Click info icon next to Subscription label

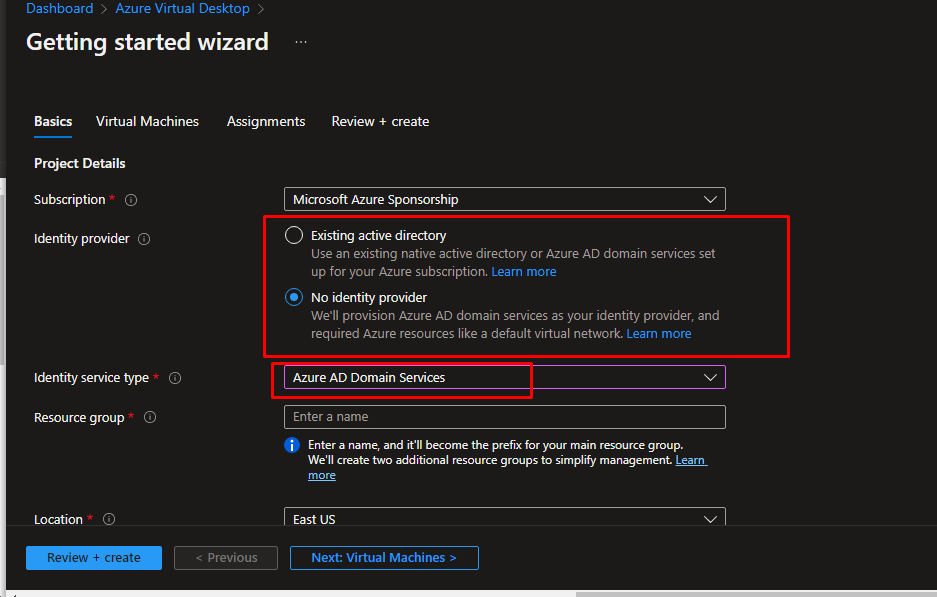(131, 200)
